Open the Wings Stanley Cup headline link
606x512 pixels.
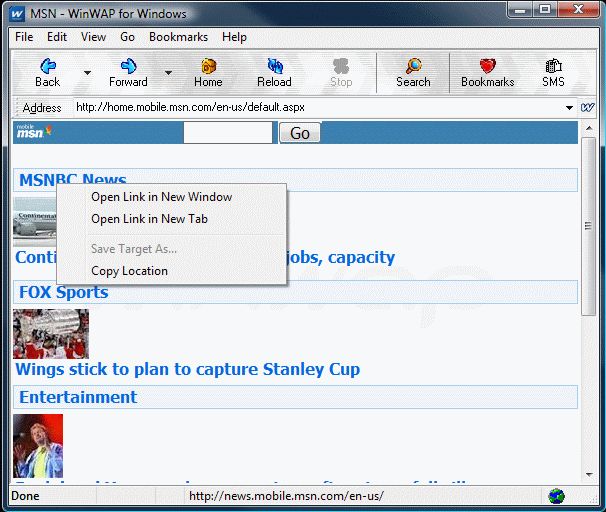coord(187,369)
